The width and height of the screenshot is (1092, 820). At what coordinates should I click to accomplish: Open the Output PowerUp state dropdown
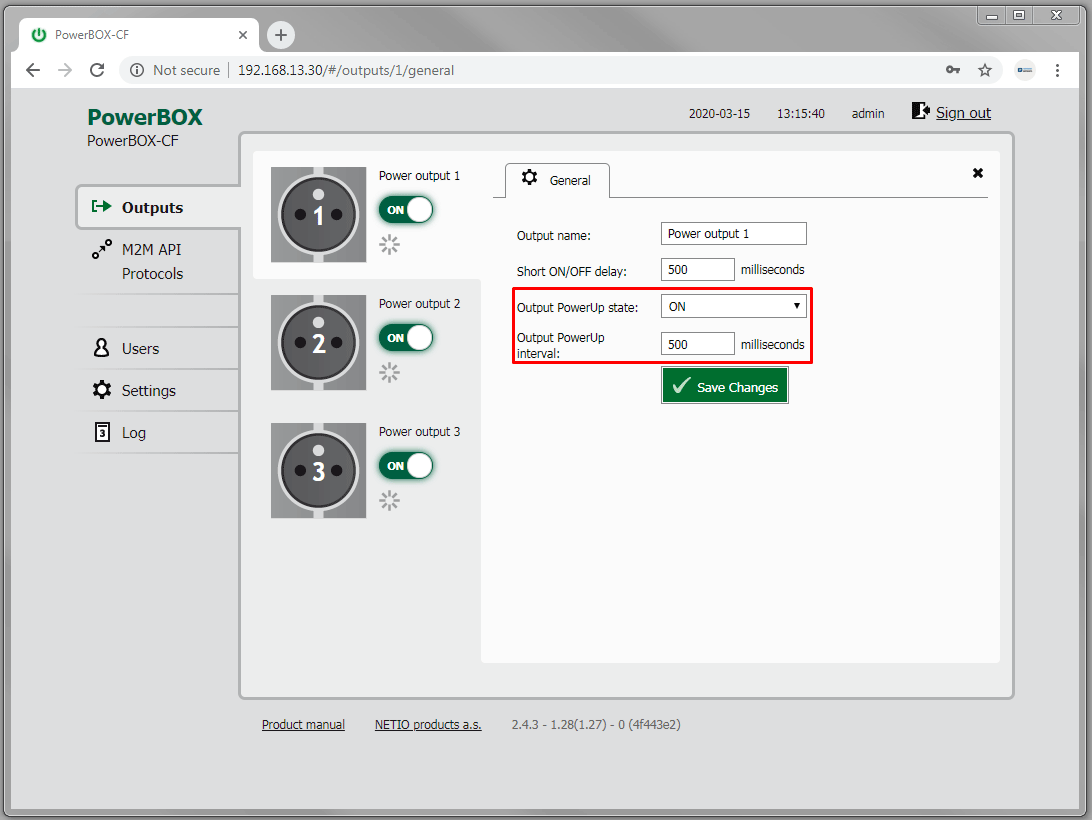coord(733,307)
